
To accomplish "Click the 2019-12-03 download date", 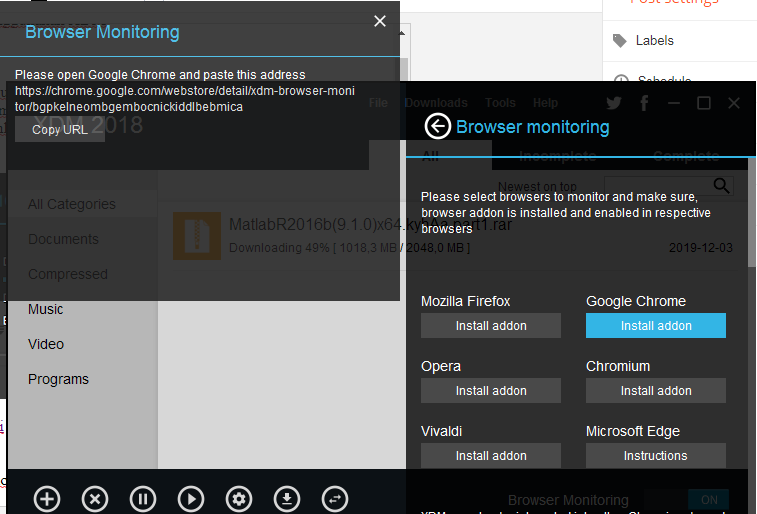I will [x=701, y=248].
